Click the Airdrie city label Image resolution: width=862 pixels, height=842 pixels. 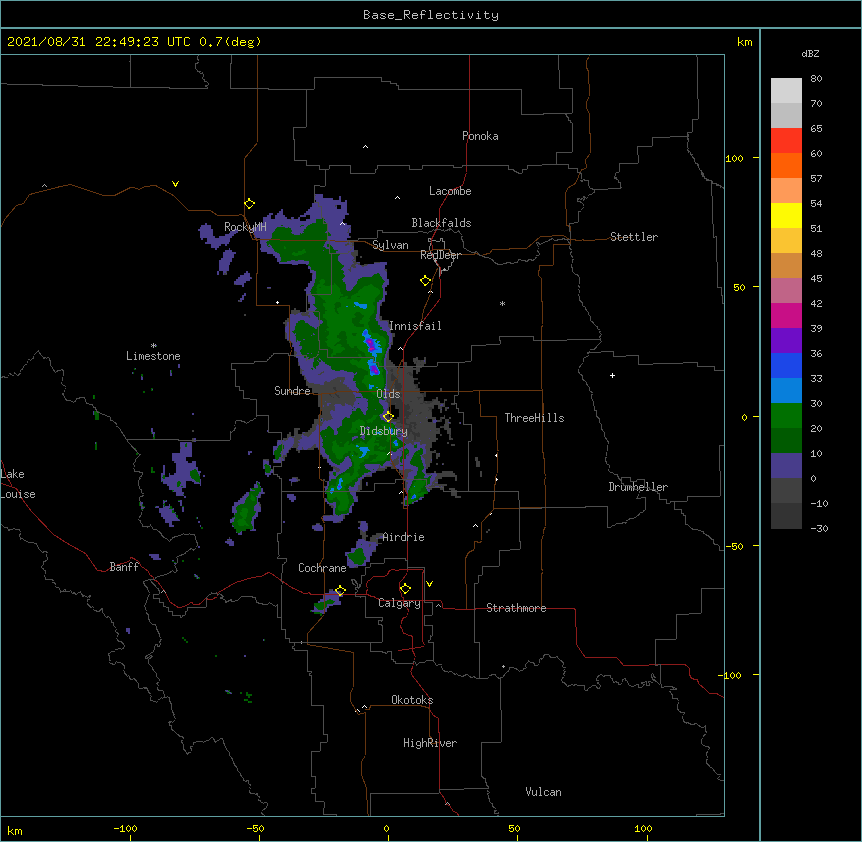[x=403, y=537]
